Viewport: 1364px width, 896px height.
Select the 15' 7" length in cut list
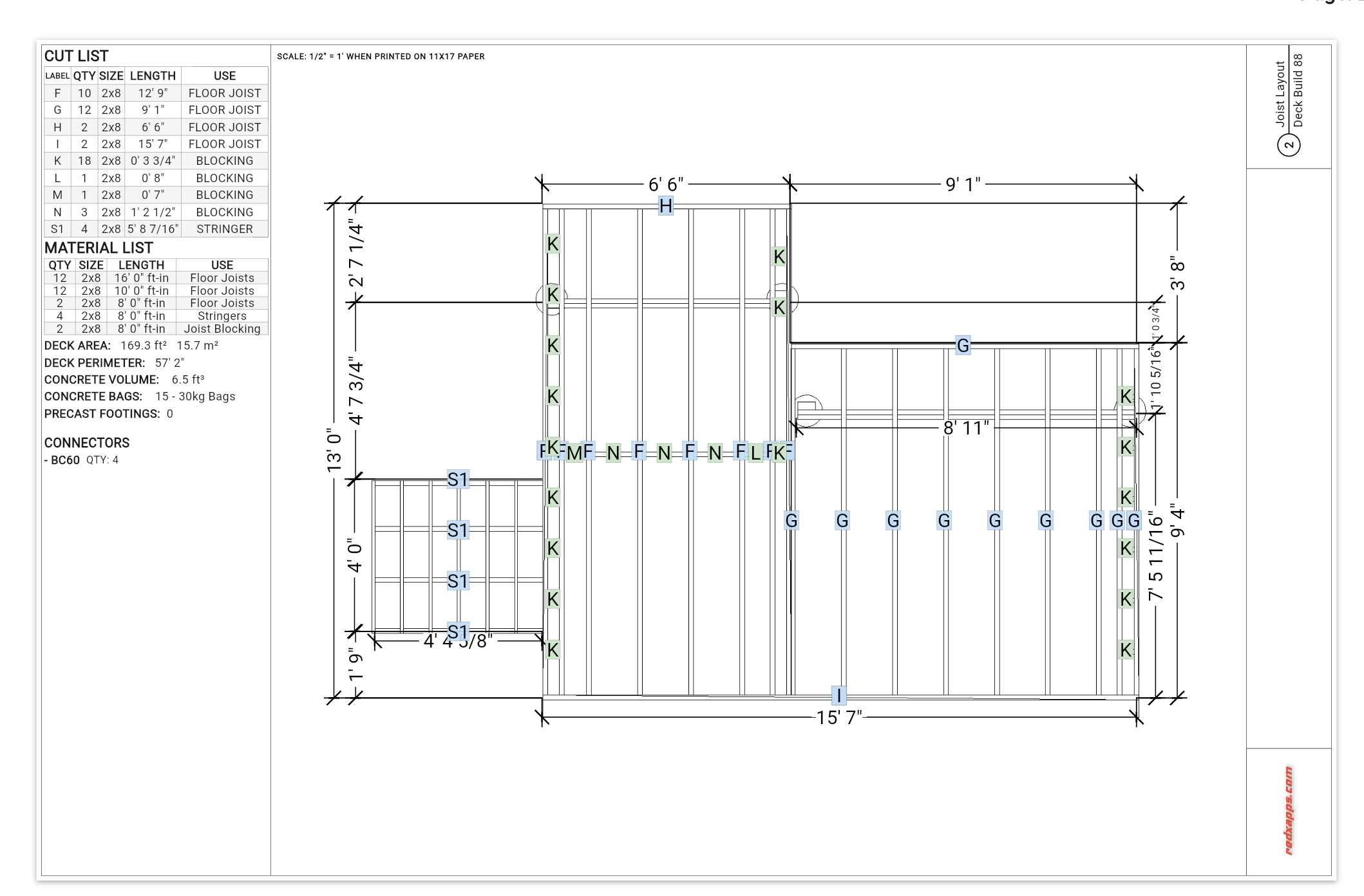153,144
